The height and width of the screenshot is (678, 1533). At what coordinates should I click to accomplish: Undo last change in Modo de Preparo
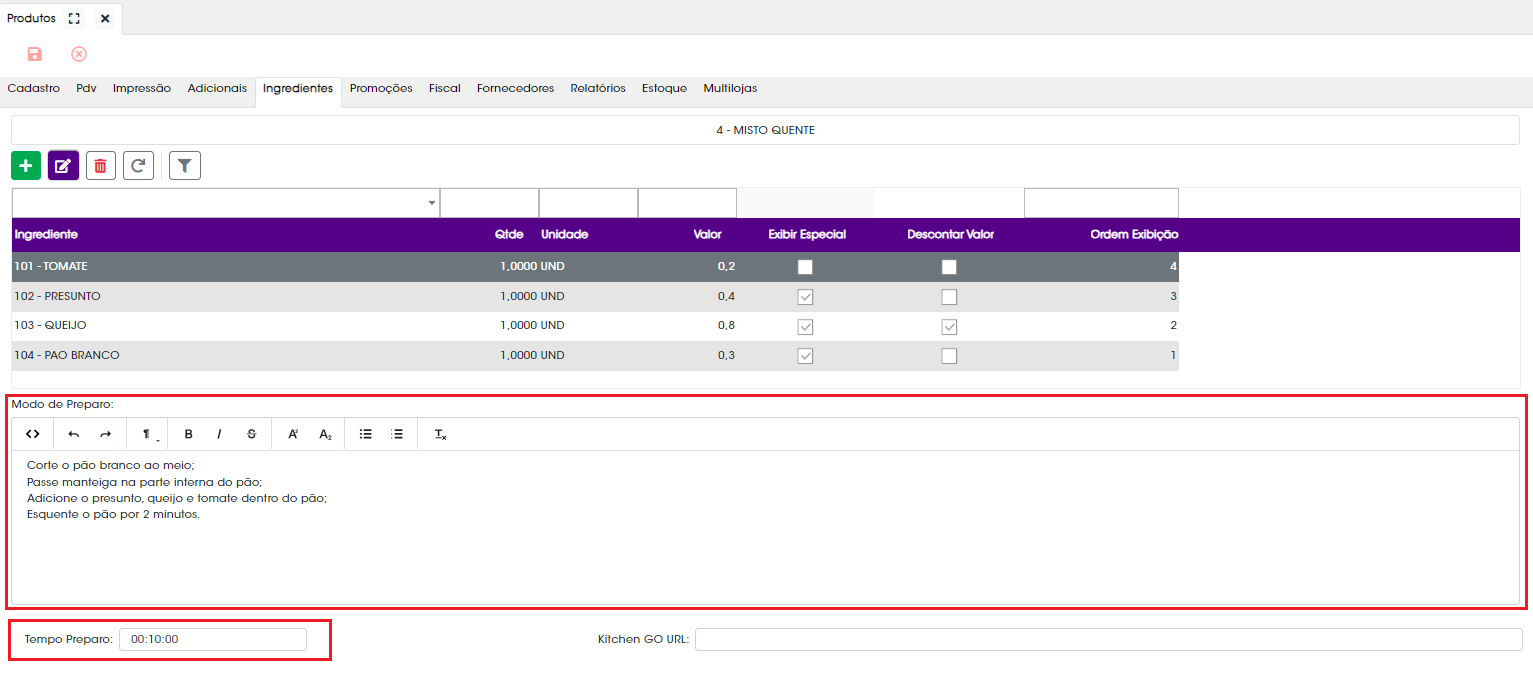coord(73,434)
